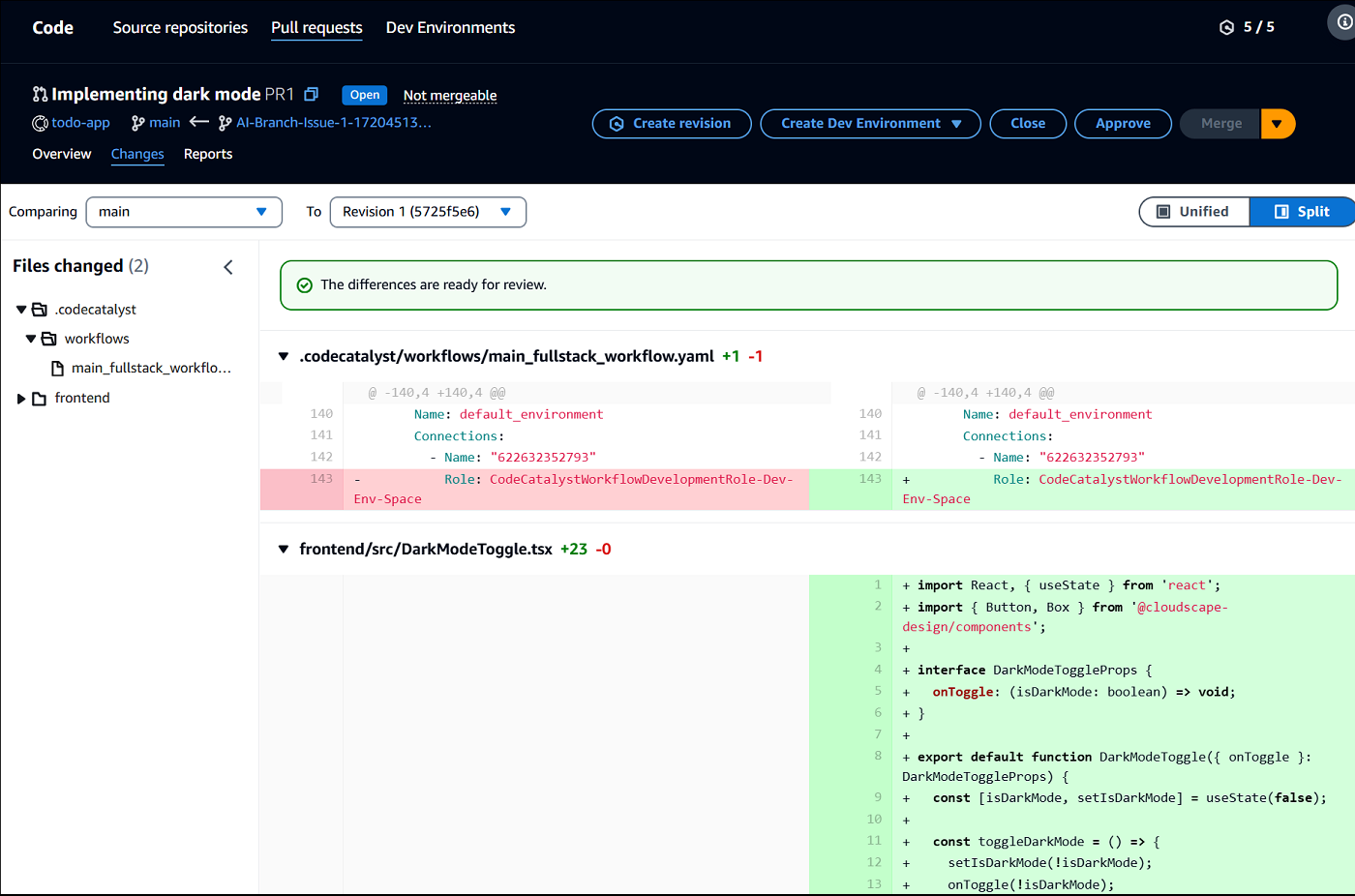The width and height of the screenshot is (1355, 896).
Task: Click the 5 / 5 hexagon status icon
Action: (1227, 27)
